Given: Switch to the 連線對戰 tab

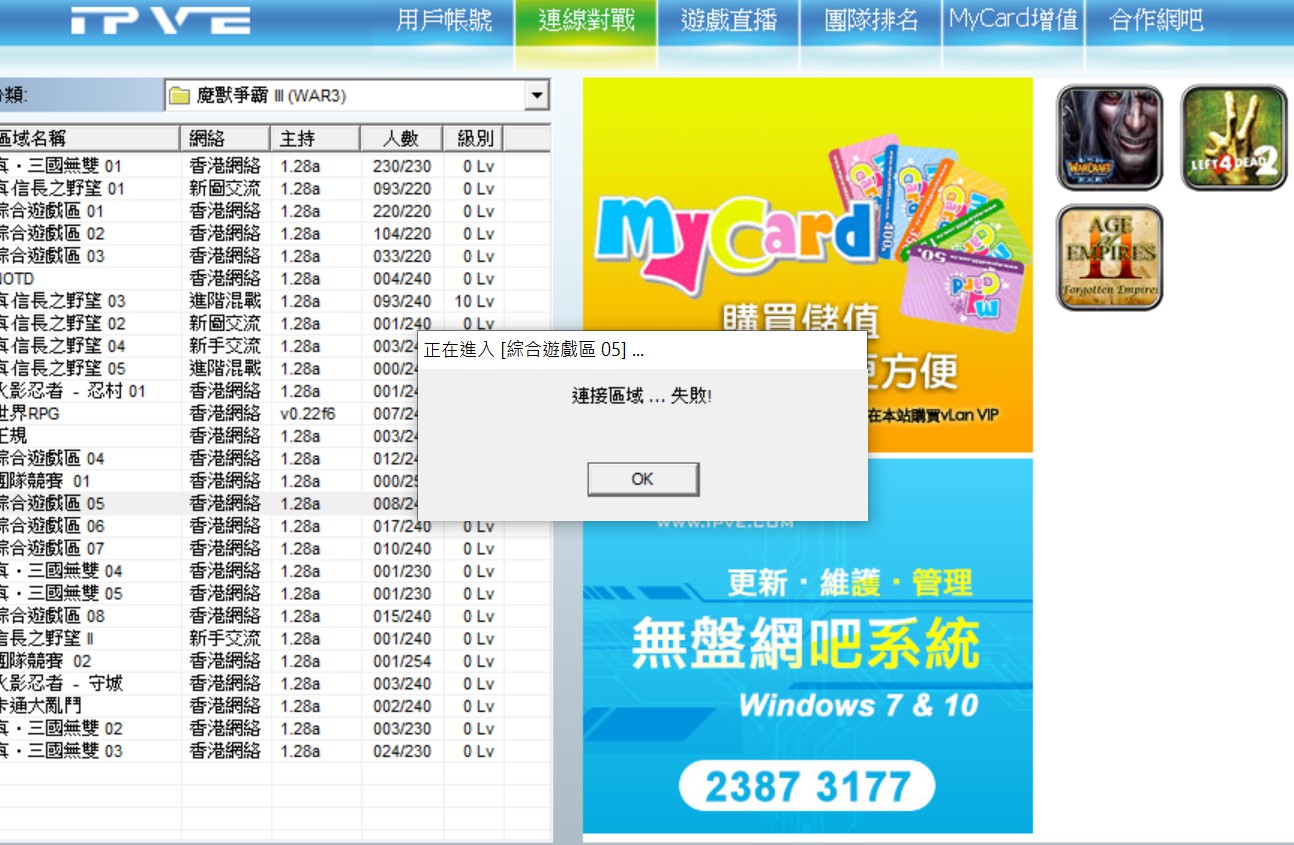Looking at the screenshot, I should (586, 20).
